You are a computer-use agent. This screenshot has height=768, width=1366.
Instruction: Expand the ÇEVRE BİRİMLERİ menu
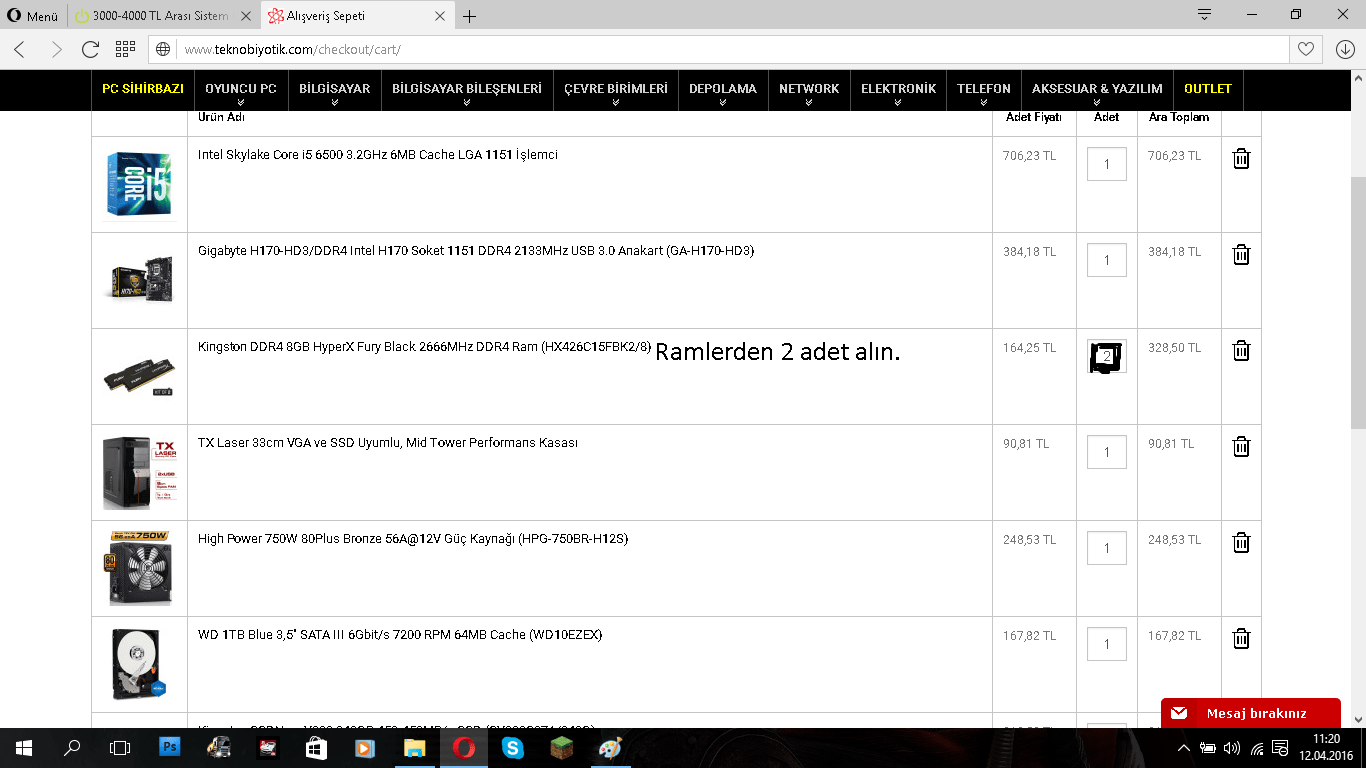616,90
